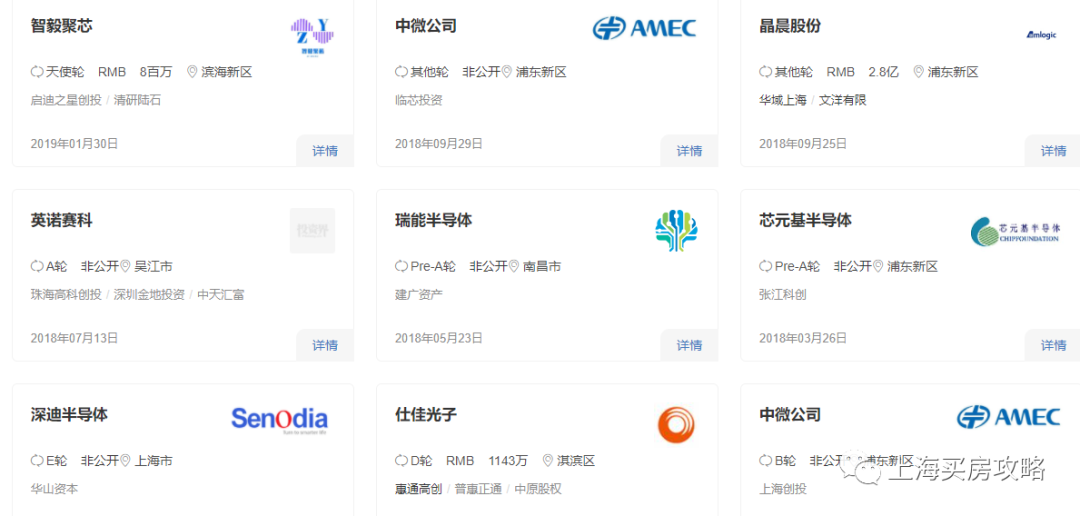Open the 芯元基半导体 company title
This screenshot has width=1080, height=516.
tap(805, 220)
